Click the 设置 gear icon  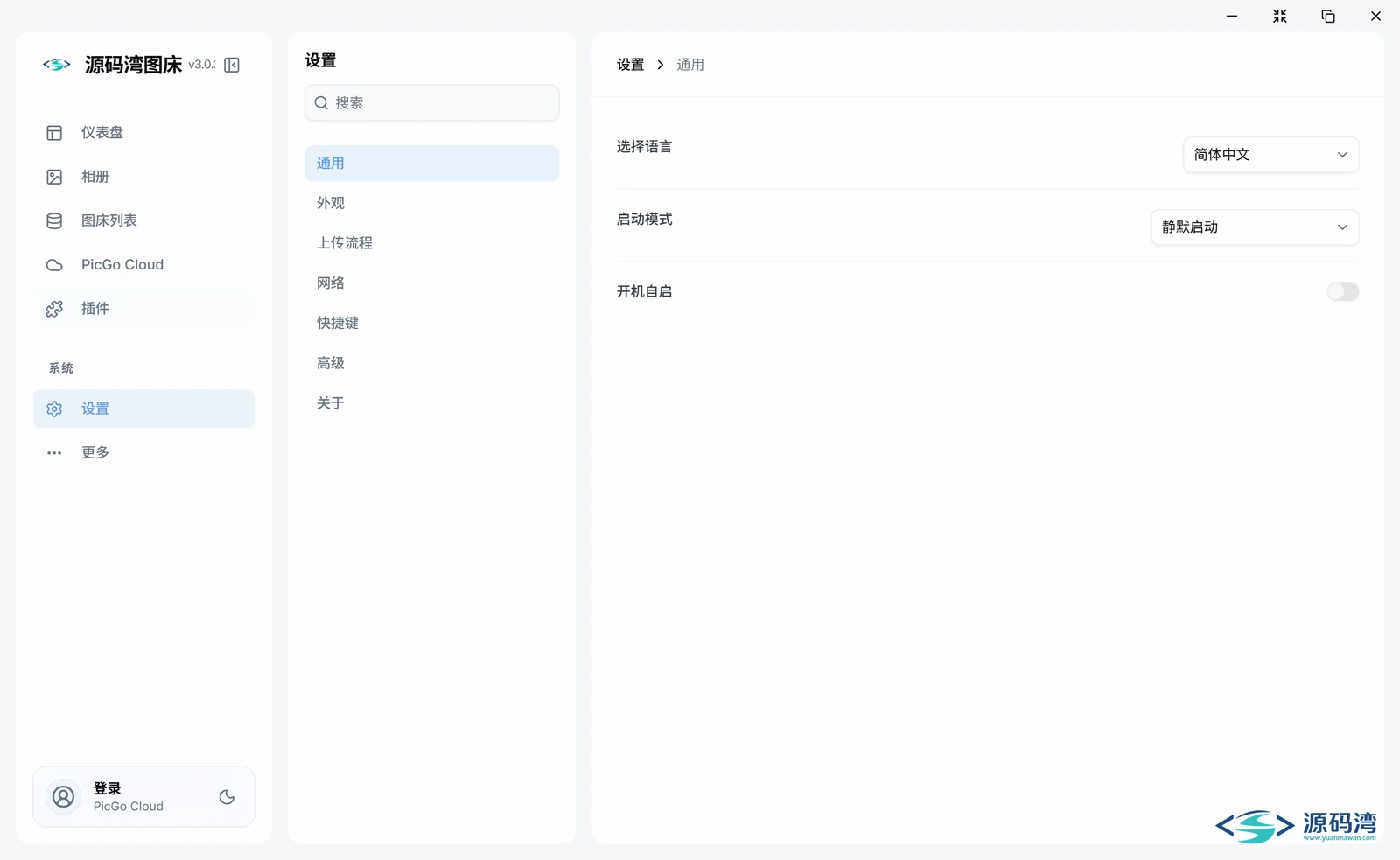pyautogui.click(x=54, y=409)
